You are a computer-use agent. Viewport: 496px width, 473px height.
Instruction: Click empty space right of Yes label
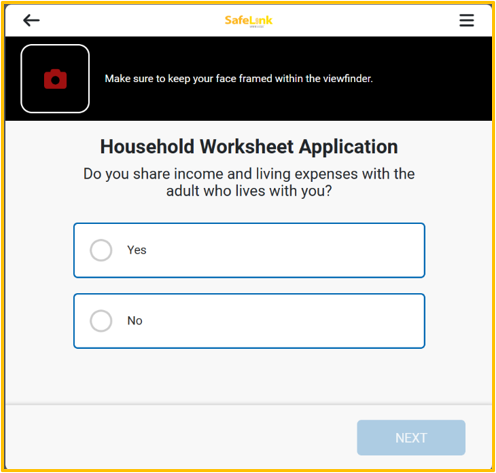pyautogui.click(x=283, y=250)
